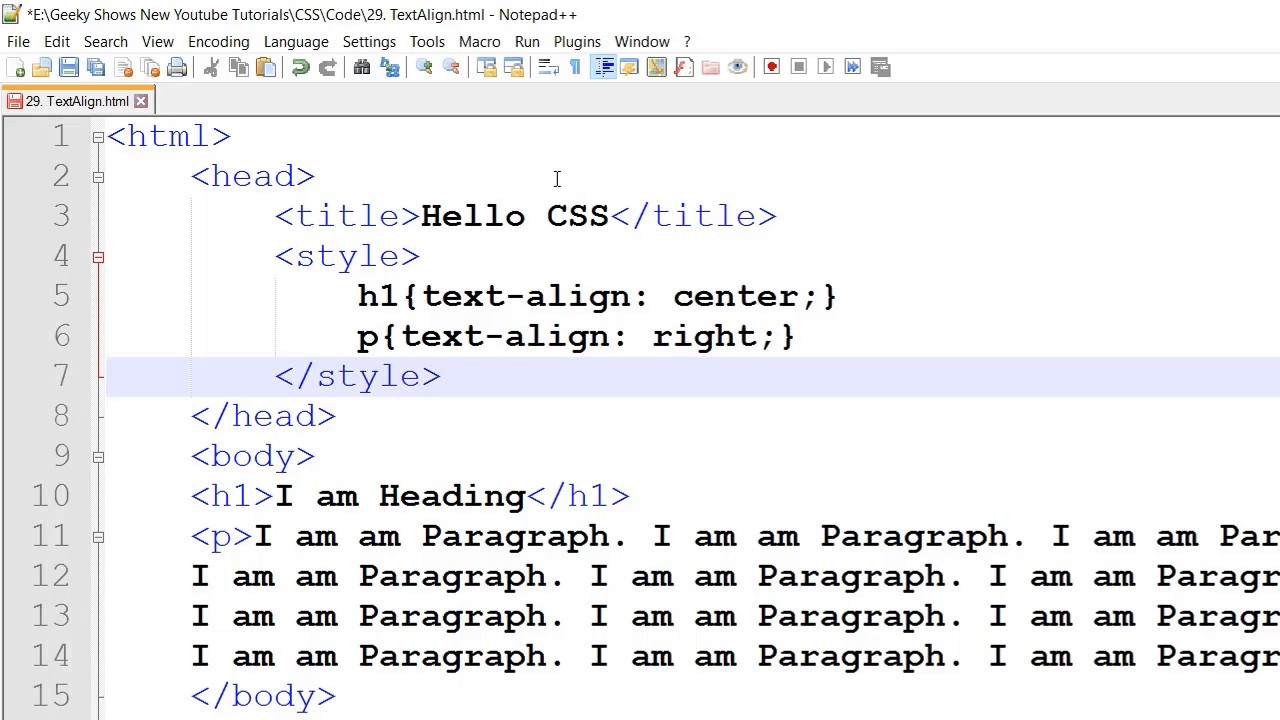Screen dimensions: 1280x720
Task: Open the User Defined Language icon
Action: pos(629,67)
